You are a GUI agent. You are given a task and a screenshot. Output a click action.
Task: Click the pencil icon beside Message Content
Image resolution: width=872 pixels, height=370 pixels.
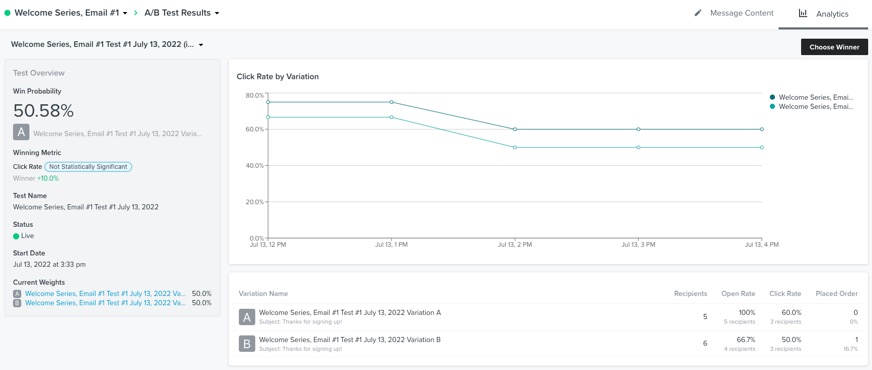pyautogui.click(x=698, y=13)
